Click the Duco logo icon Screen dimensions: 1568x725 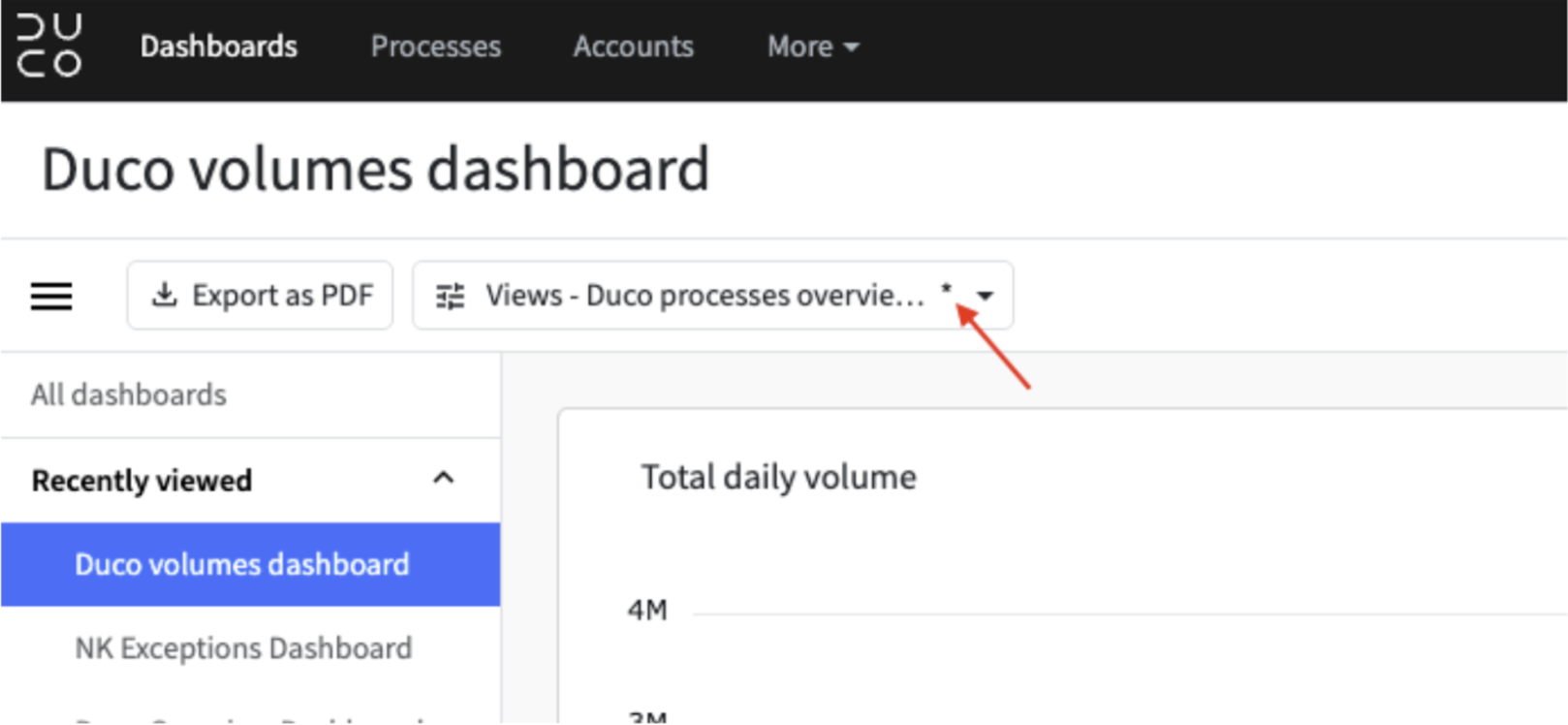tap(49, 46)
